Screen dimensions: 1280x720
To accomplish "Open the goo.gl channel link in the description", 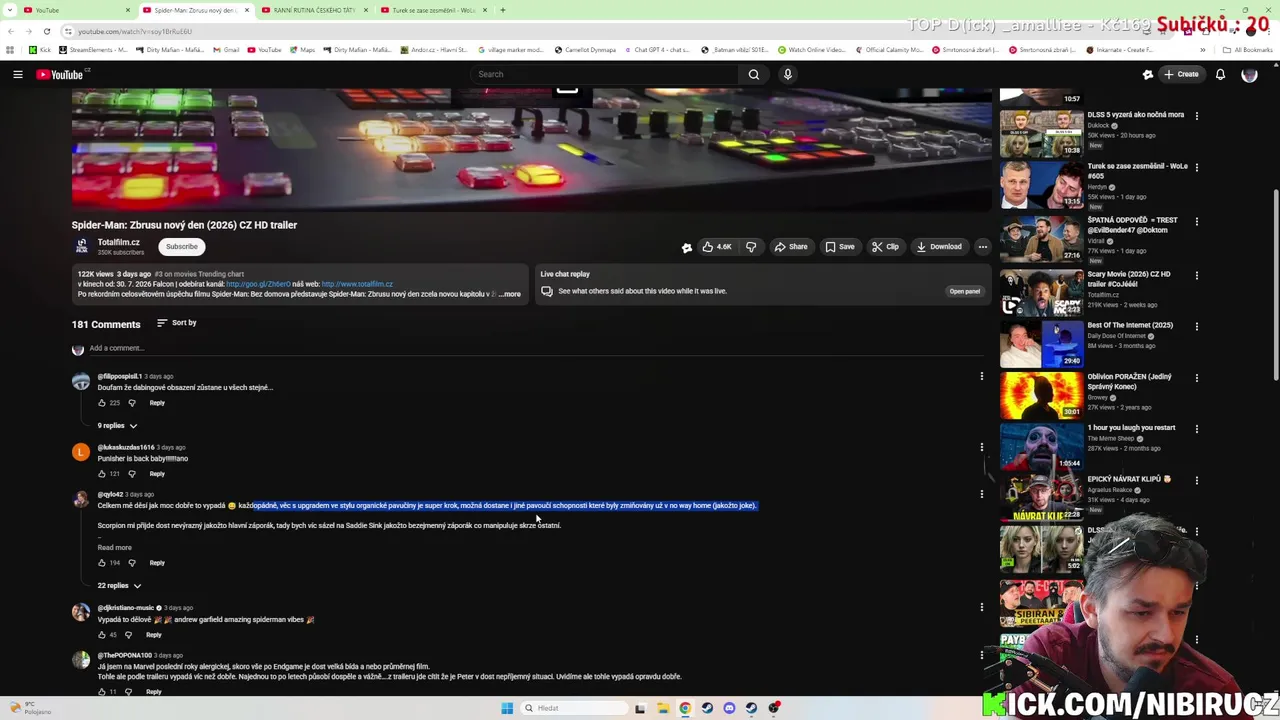I will point(258,284).
